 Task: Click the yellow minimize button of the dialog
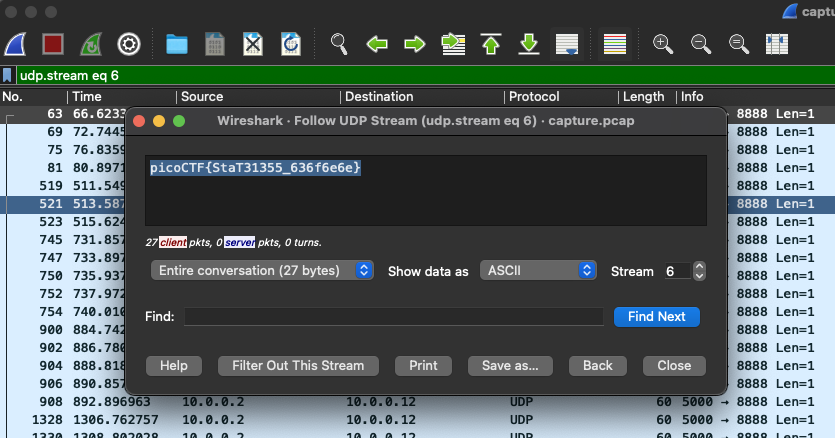[x=159, y=121]
